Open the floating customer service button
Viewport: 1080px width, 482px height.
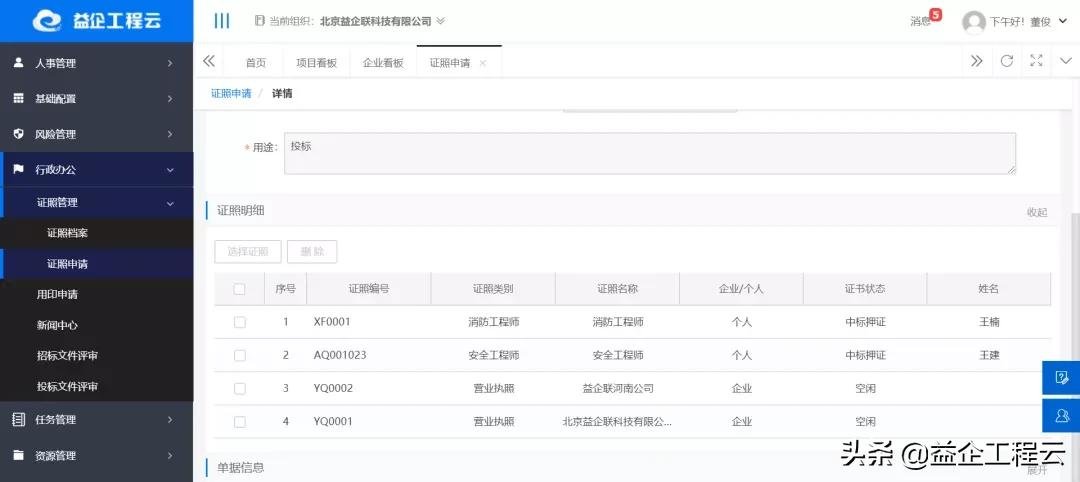pos(1061,415)
